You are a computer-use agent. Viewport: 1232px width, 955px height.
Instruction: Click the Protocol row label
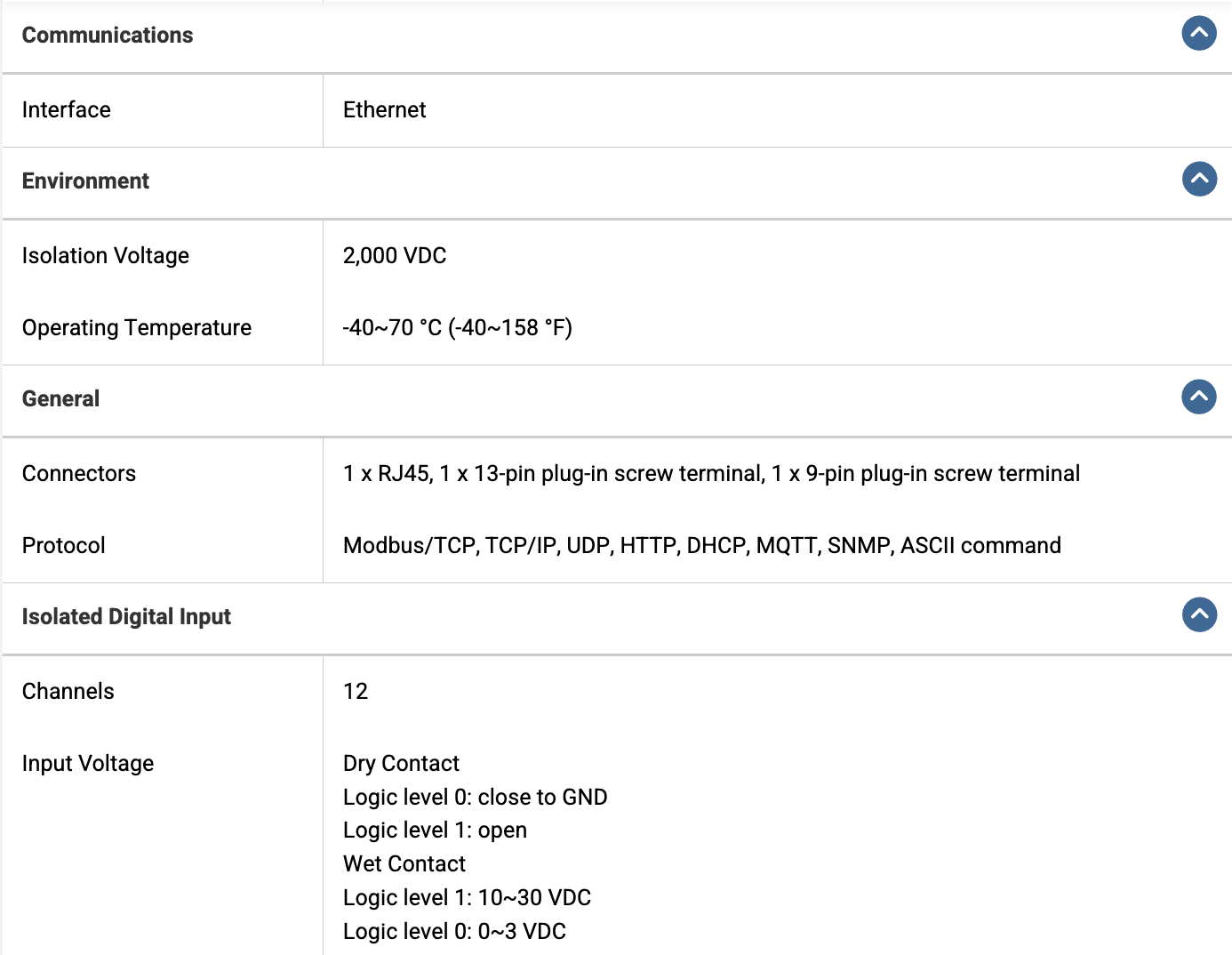coord(64,545)
